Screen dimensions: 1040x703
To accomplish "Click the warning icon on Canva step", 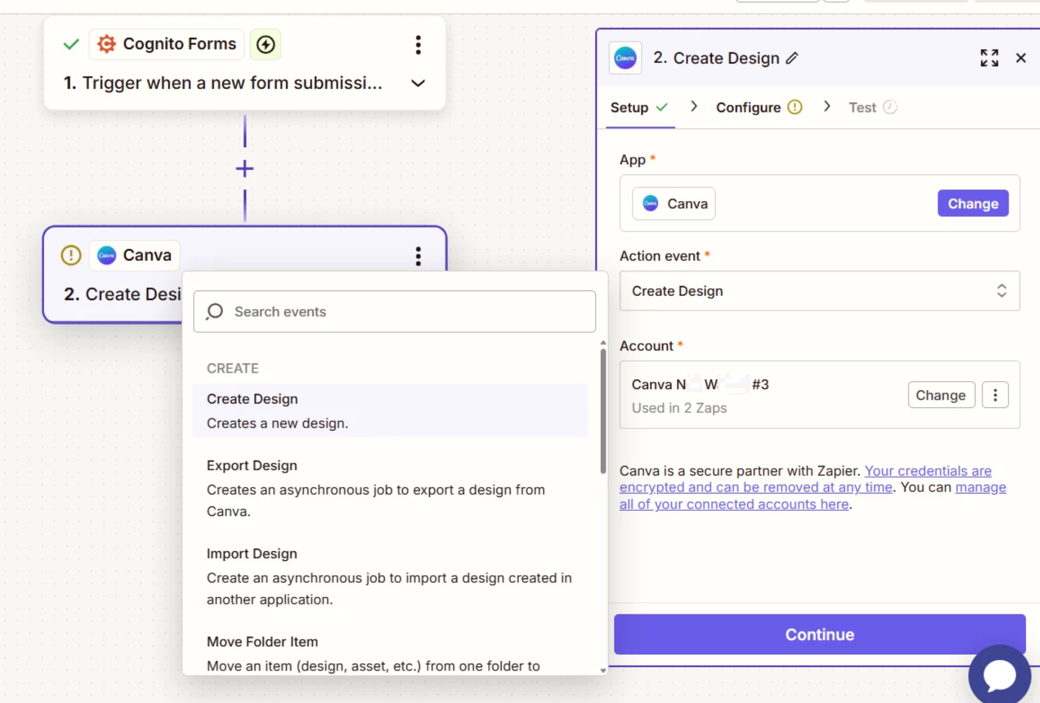I will pos(71,255).
